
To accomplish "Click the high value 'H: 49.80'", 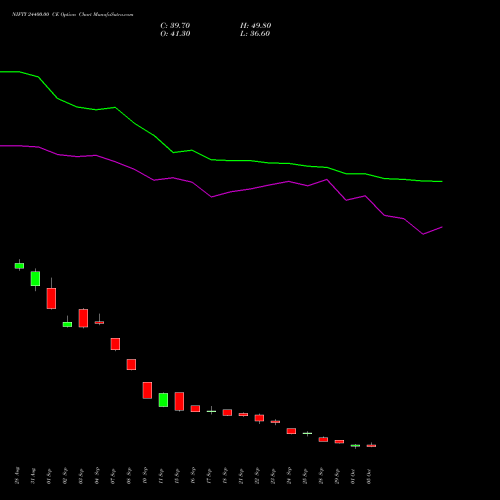I will pyautogui.click(x=256, y=26).
